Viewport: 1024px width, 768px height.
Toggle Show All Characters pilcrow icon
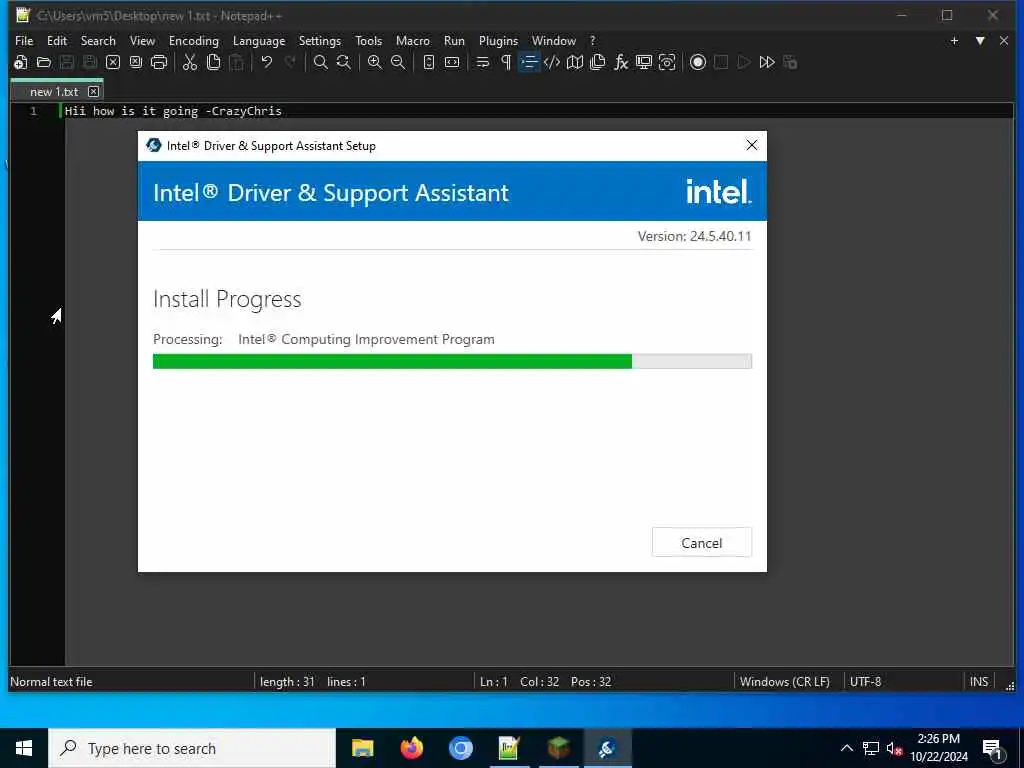click(x=506, y=63)
